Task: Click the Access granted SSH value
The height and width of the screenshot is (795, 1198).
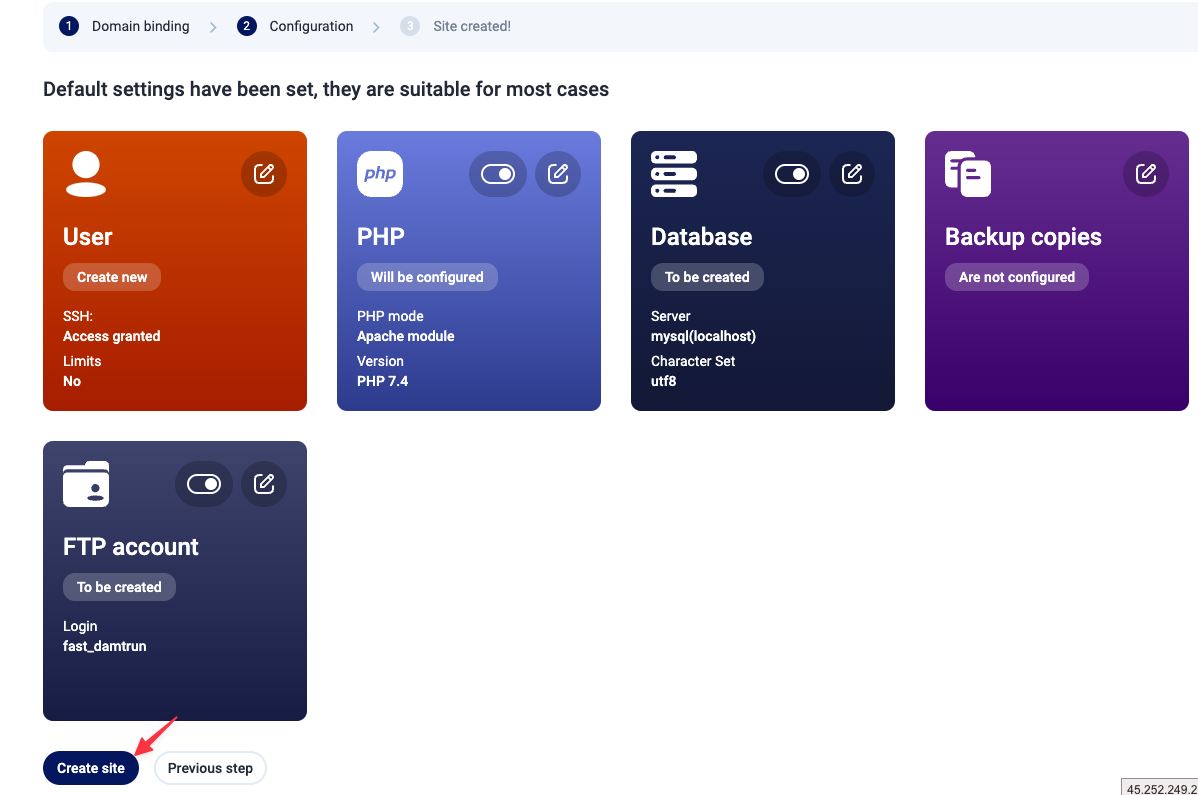Action: [x=112, y=336]
